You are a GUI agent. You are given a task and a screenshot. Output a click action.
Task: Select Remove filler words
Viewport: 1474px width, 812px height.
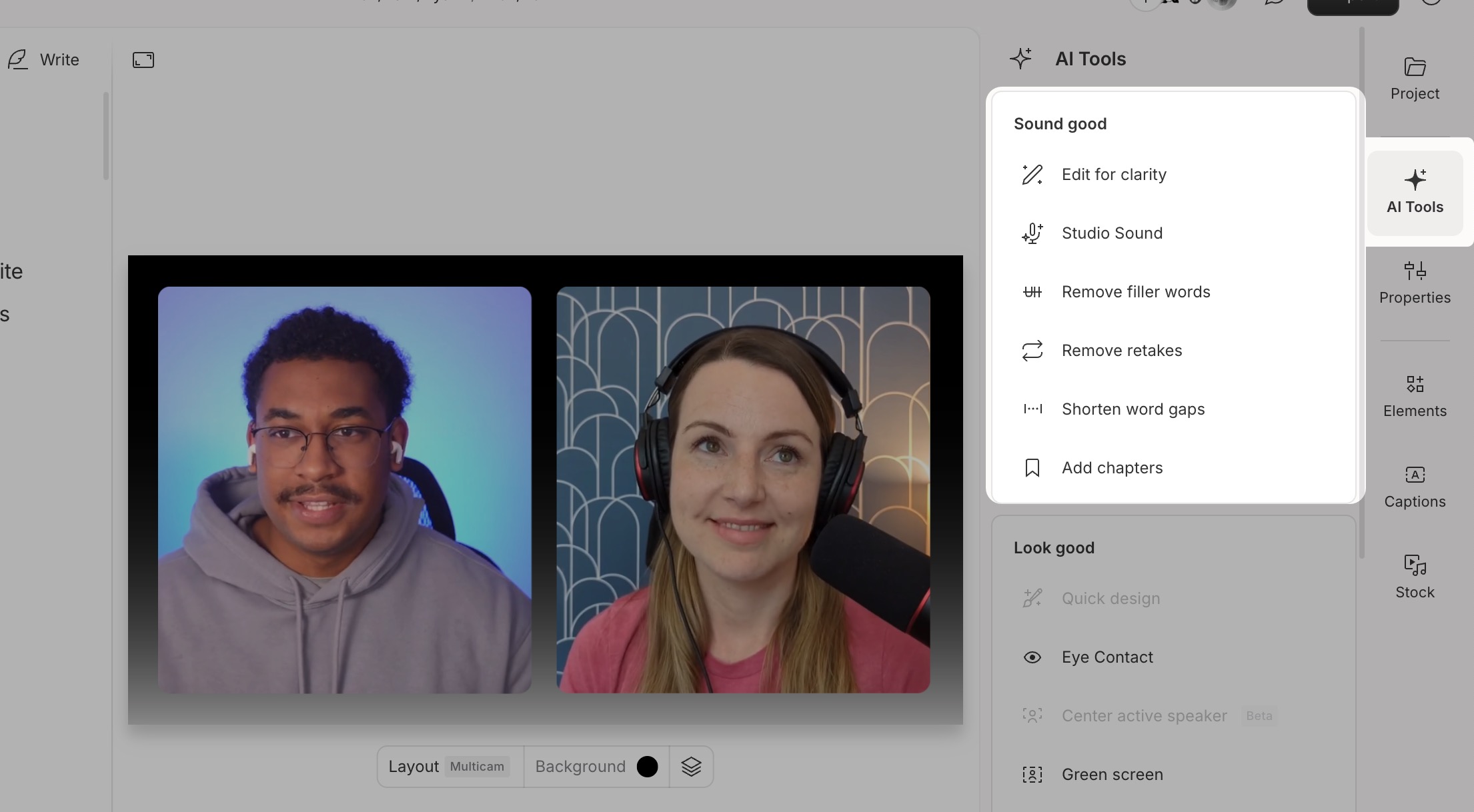pos(1136,291)
